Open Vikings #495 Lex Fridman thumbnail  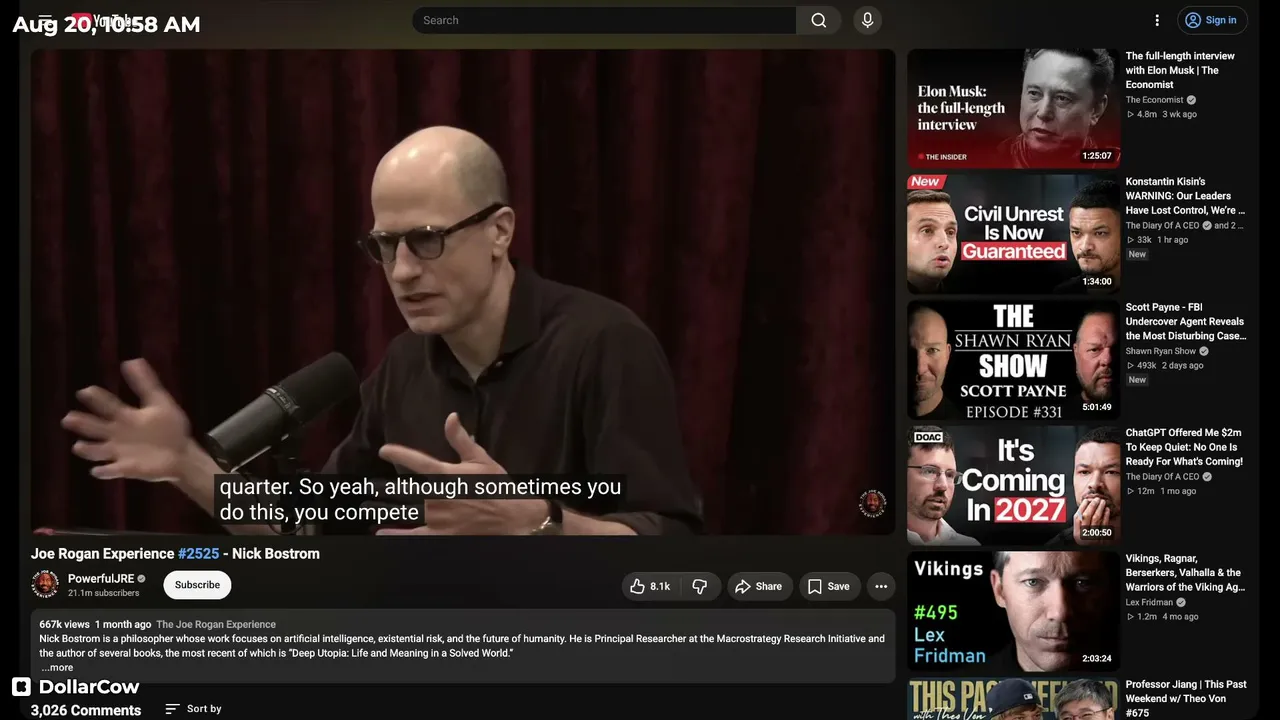point(1013,612)
